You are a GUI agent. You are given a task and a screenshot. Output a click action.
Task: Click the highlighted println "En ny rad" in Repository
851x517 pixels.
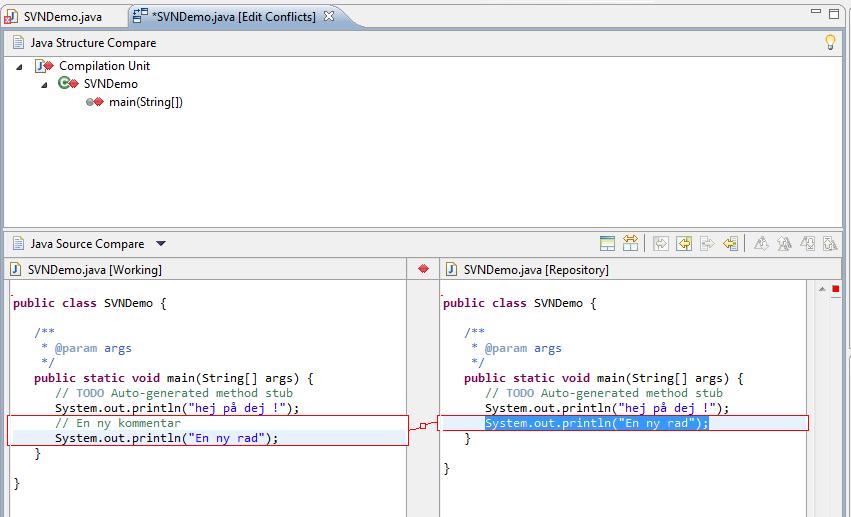(597, 423)
